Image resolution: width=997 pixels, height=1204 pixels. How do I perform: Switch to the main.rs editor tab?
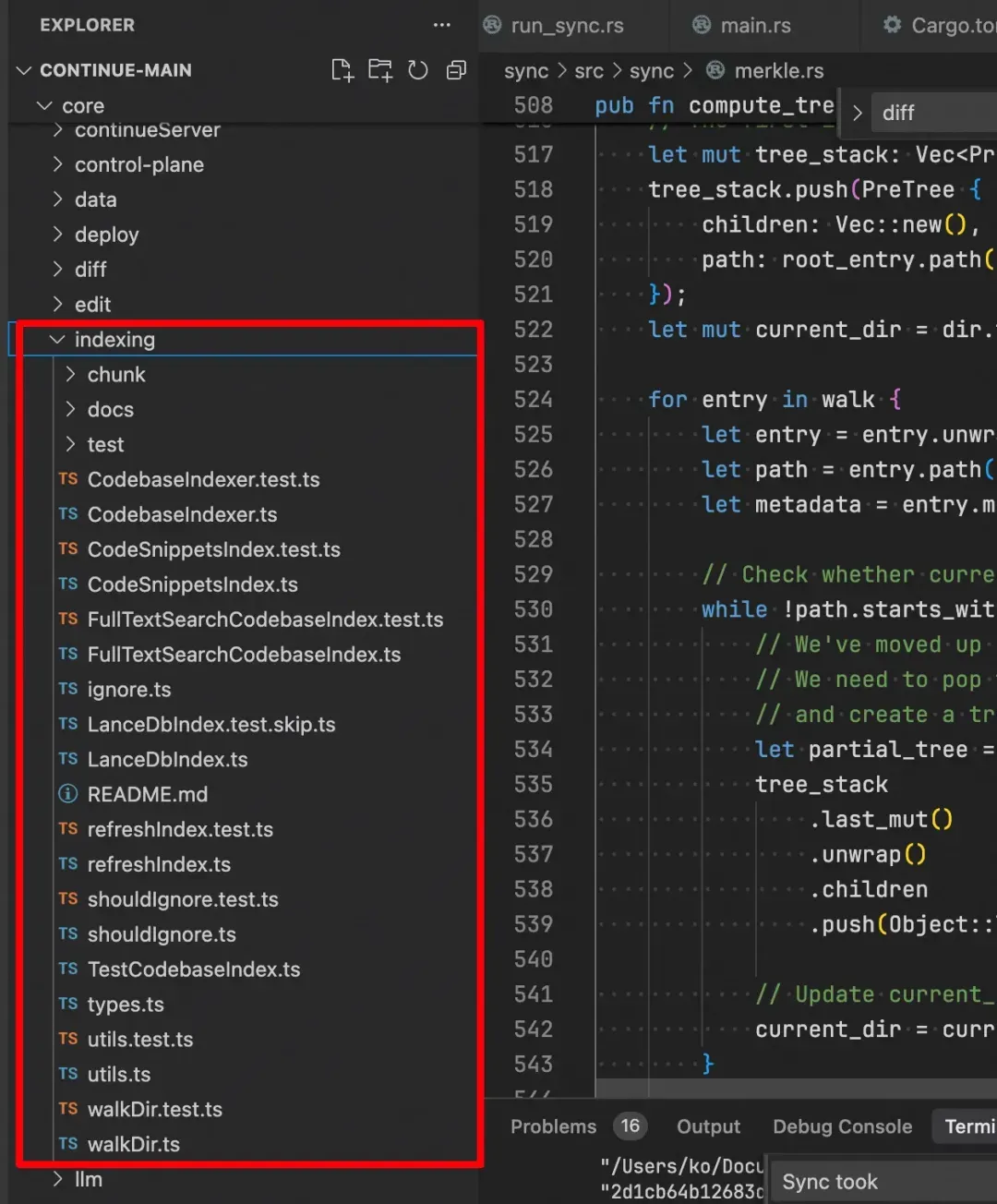tap(755, 25)
